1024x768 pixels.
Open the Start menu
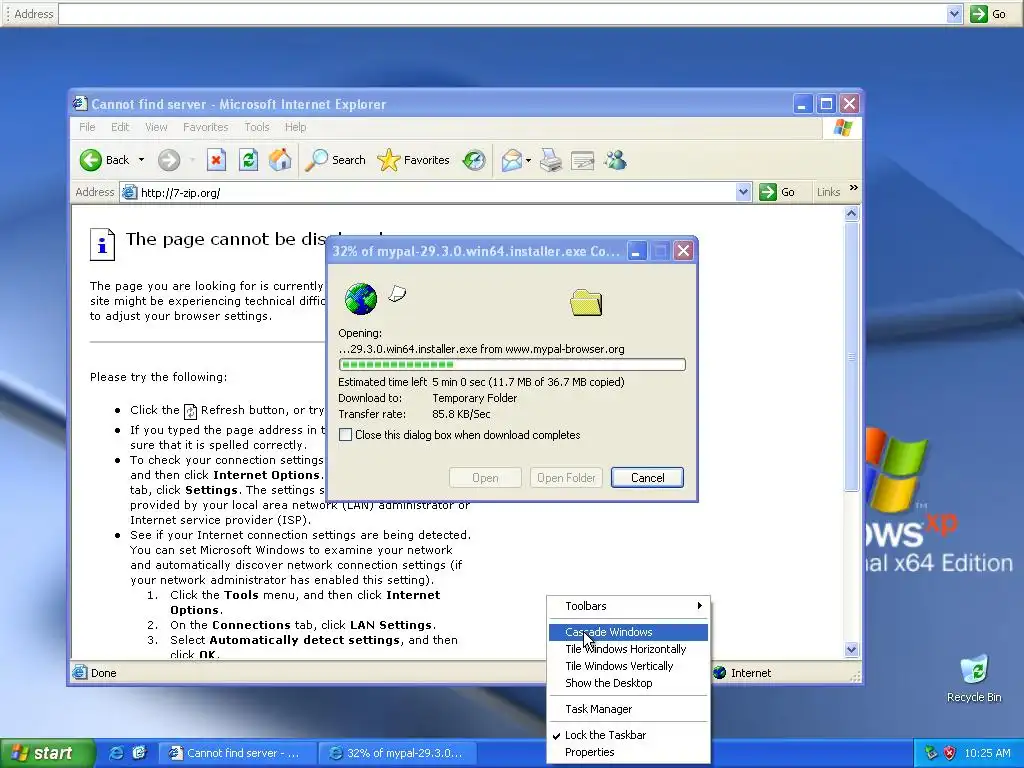coord(47,753)
